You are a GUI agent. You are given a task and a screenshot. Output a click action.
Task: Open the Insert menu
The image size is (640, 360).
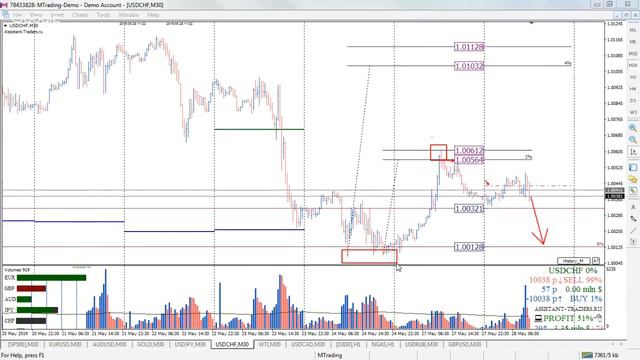click(57, 15)
